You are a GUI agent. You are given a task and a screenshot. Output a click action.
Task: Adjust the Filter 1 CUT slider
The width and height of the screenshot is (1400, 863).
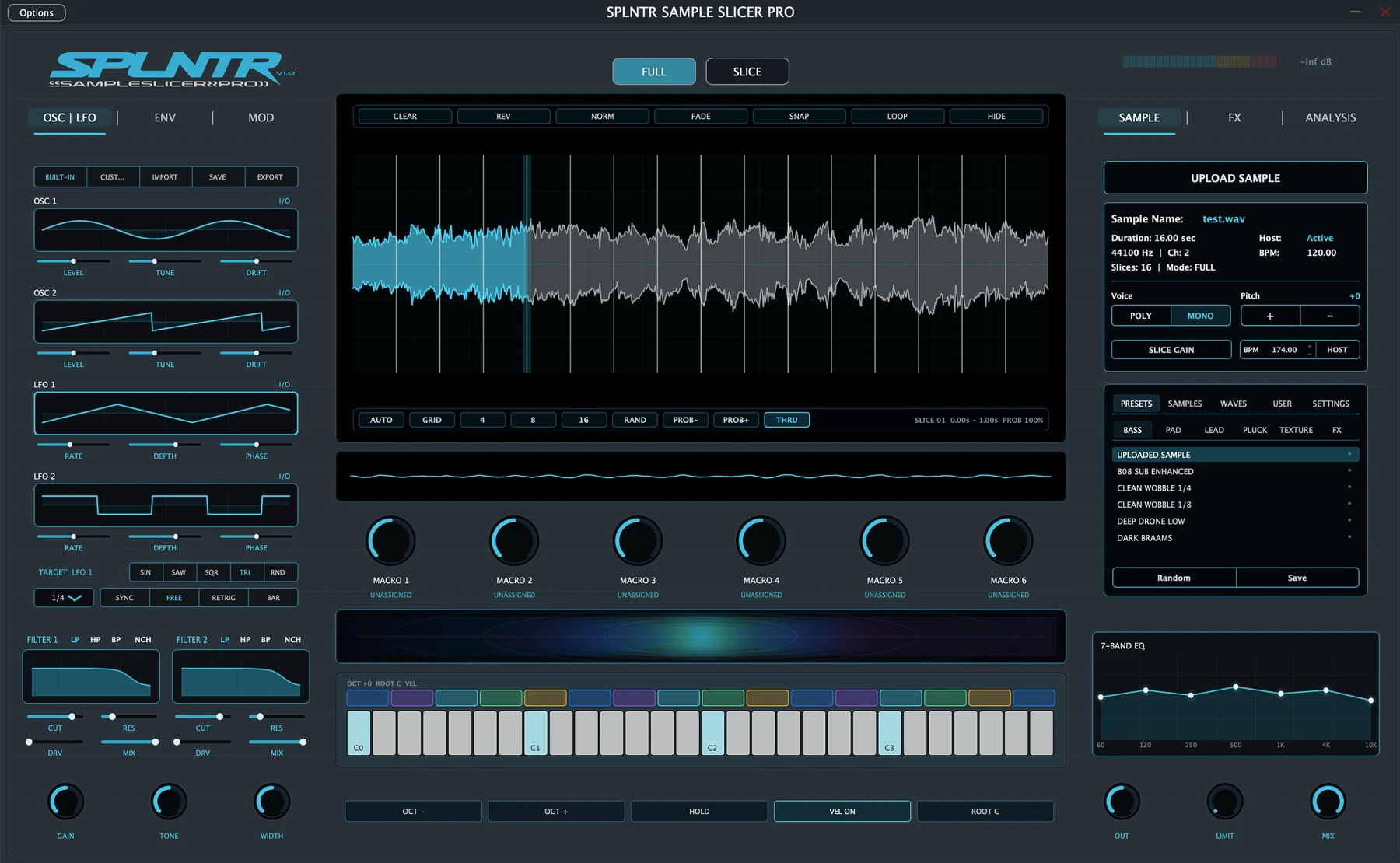pyautogui.click(x=55, y=716)
